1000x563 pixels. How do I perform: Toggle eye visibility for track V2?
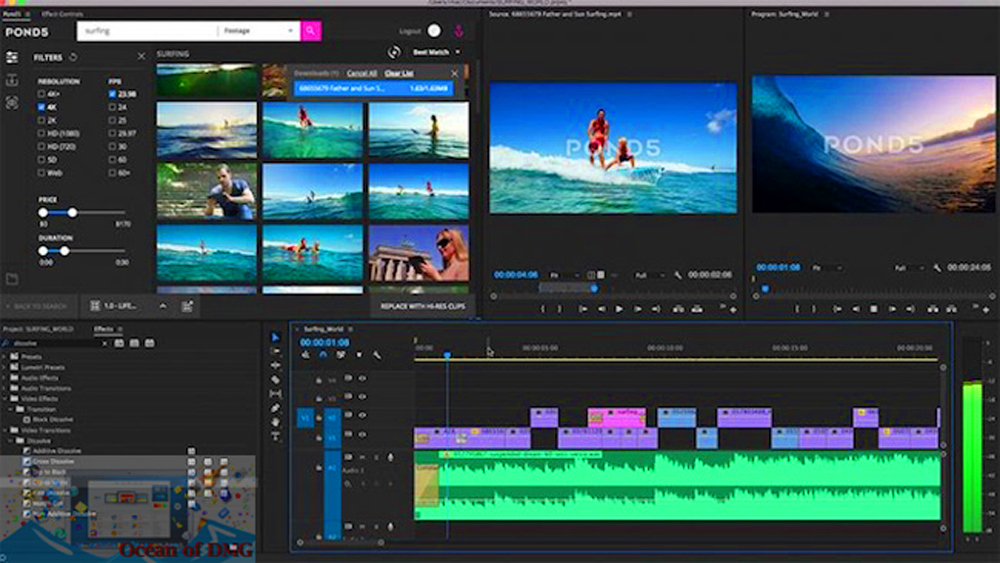point(362,415)
